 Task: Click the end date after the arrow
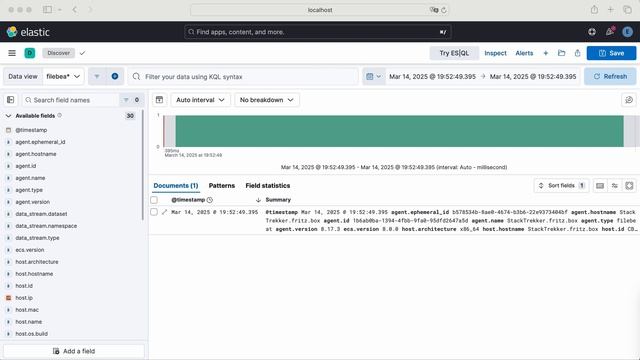pyautogui.click(x=533, y=76)
